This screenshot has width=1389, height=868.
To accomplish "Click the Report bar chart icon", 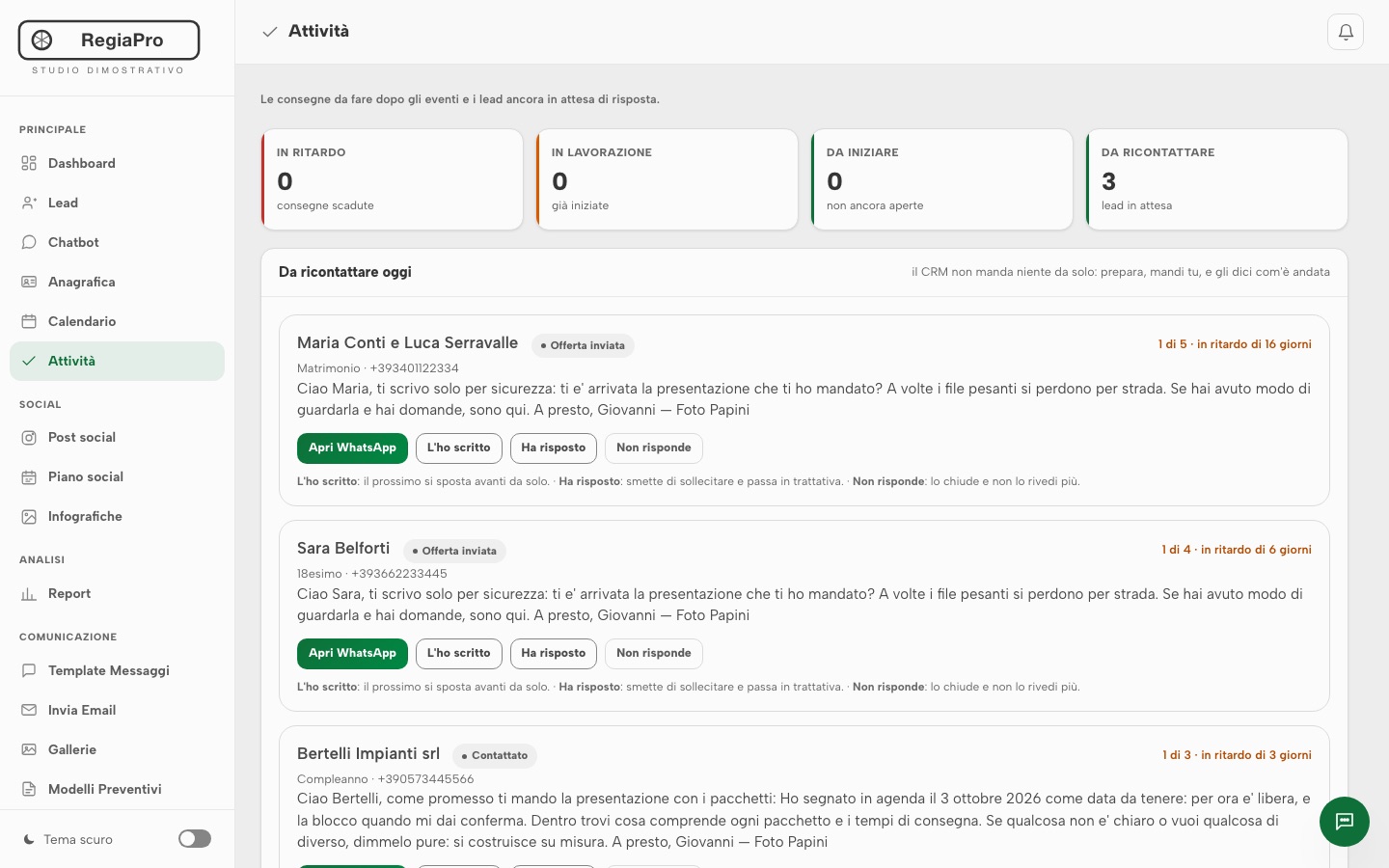I will tap(29, 593).
